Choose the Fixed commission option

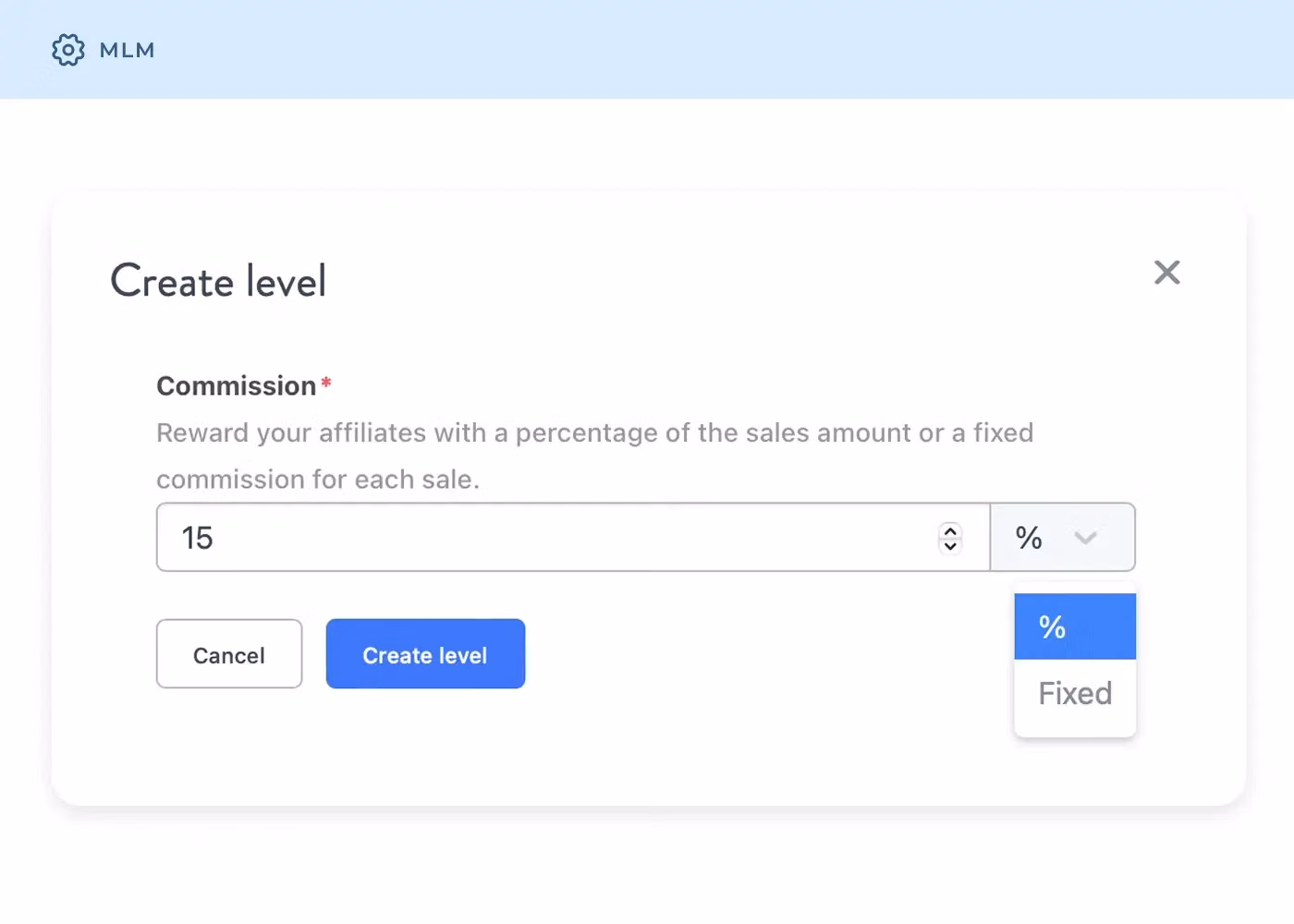(1074, 694)
